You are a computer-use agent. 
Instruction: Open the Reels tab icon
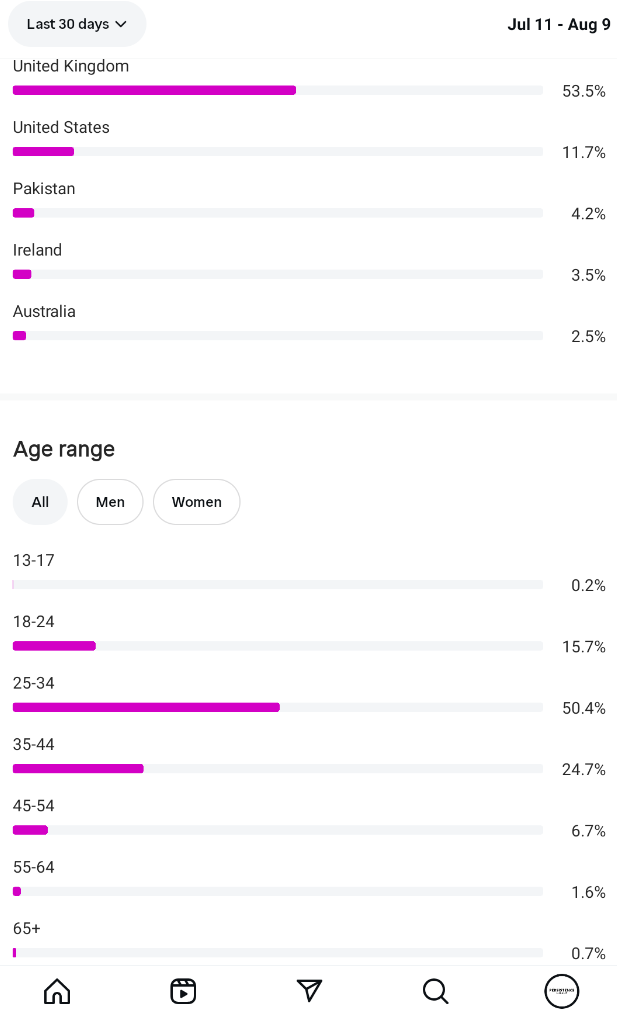tap(183, 991)
